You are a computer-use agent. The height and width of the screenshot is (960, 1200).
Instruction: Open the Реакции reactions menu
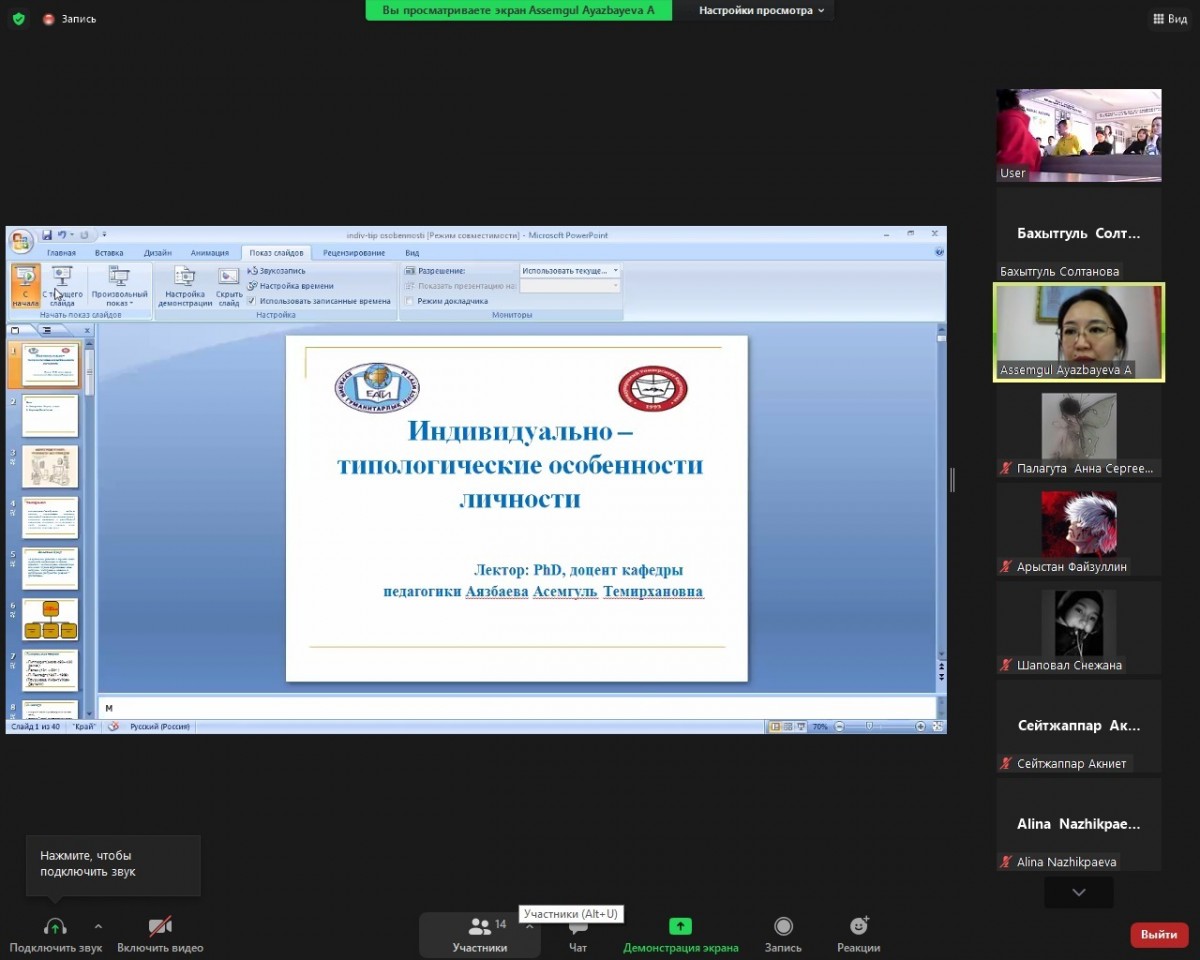pos(858,927)
